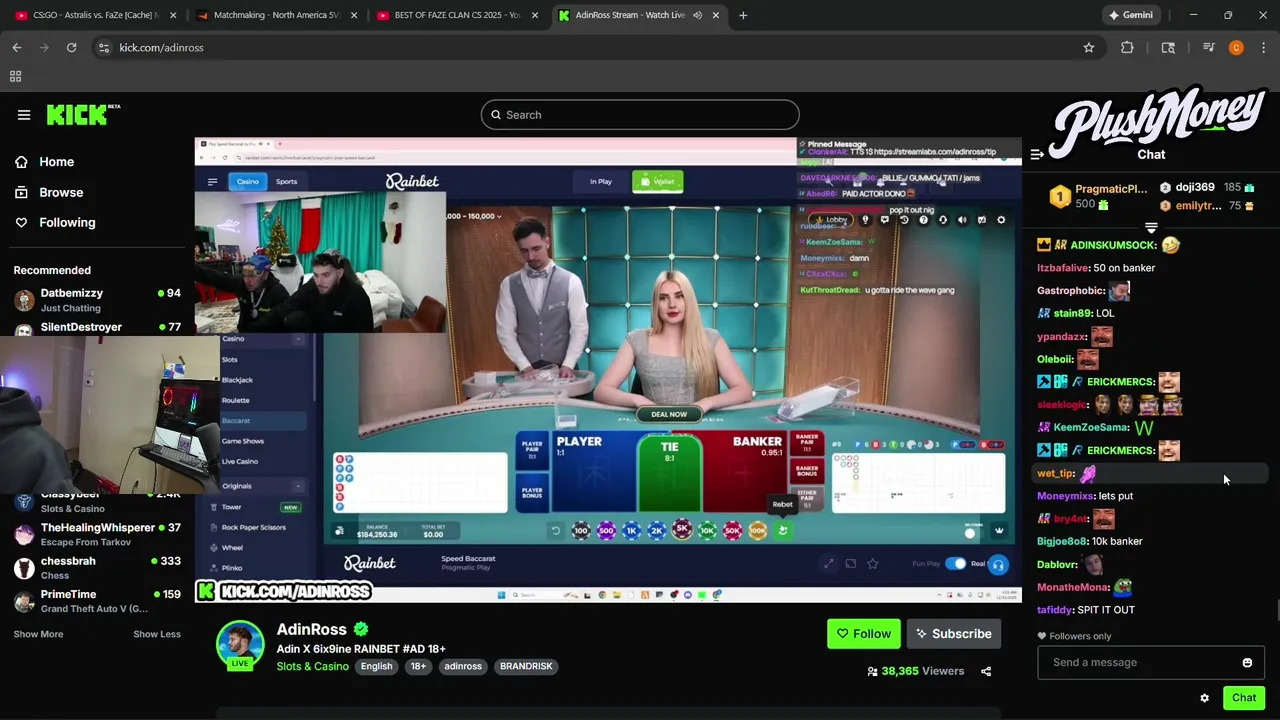Click the Following heart icon
Image resolution: width=1280 pixels, height=720 pixels.
22,222
